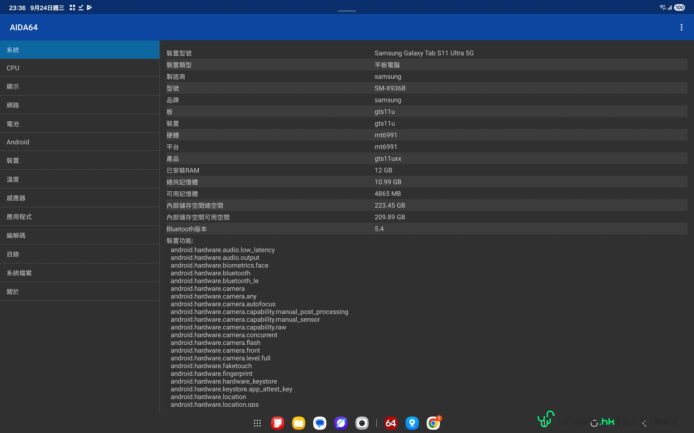Select the 平板電腦 device type value
The image size is (694, 433).
[x=387, y=65]
